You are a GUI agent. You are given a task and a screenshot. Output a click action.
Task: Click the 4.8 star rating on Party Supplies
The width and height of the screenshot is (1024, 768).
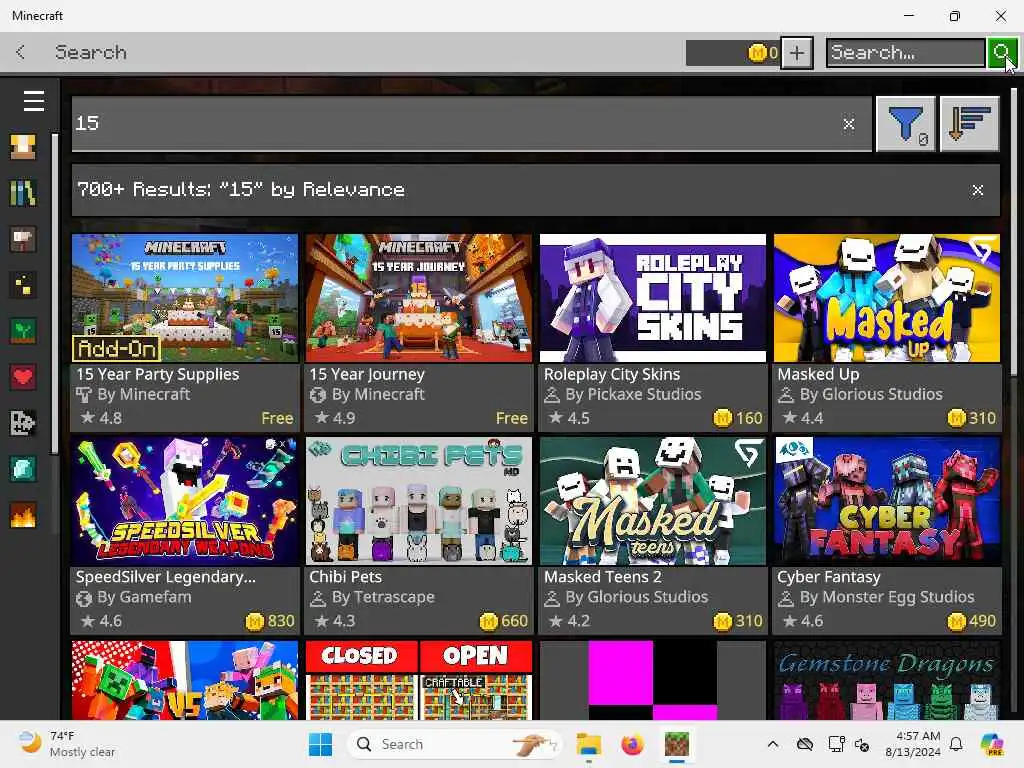pos(101,418)
